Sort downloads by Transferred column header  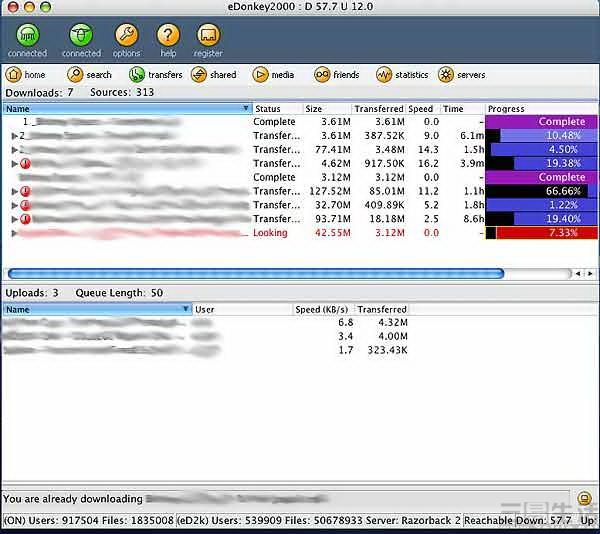pyautogui.click(x=378, y=109)
